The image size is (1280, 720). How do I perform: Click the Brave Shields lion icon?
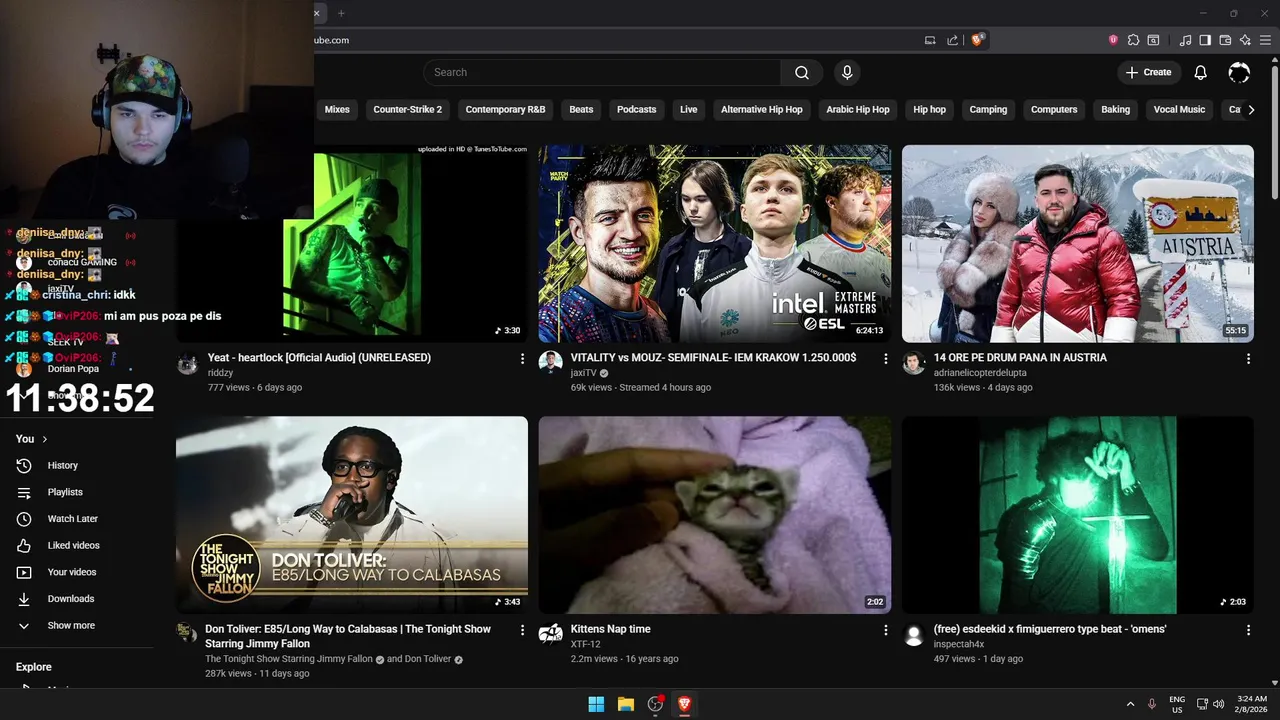tap(978, 40)
